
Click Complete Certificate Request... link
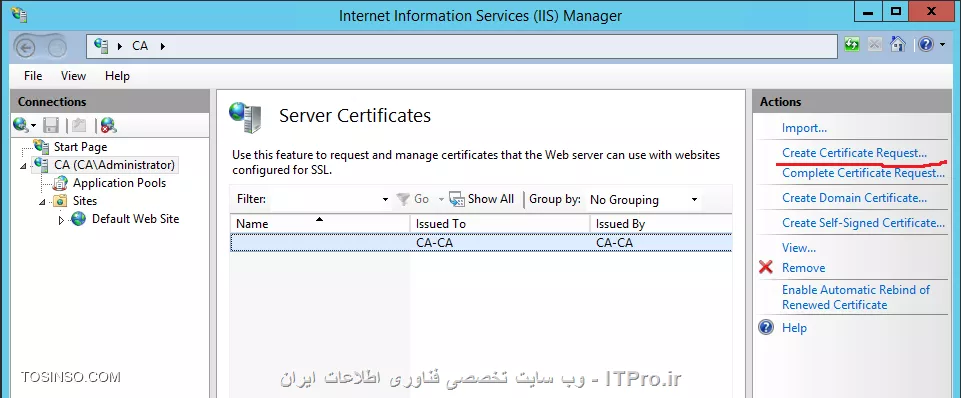pyautogui.click(x=864, y=173)
